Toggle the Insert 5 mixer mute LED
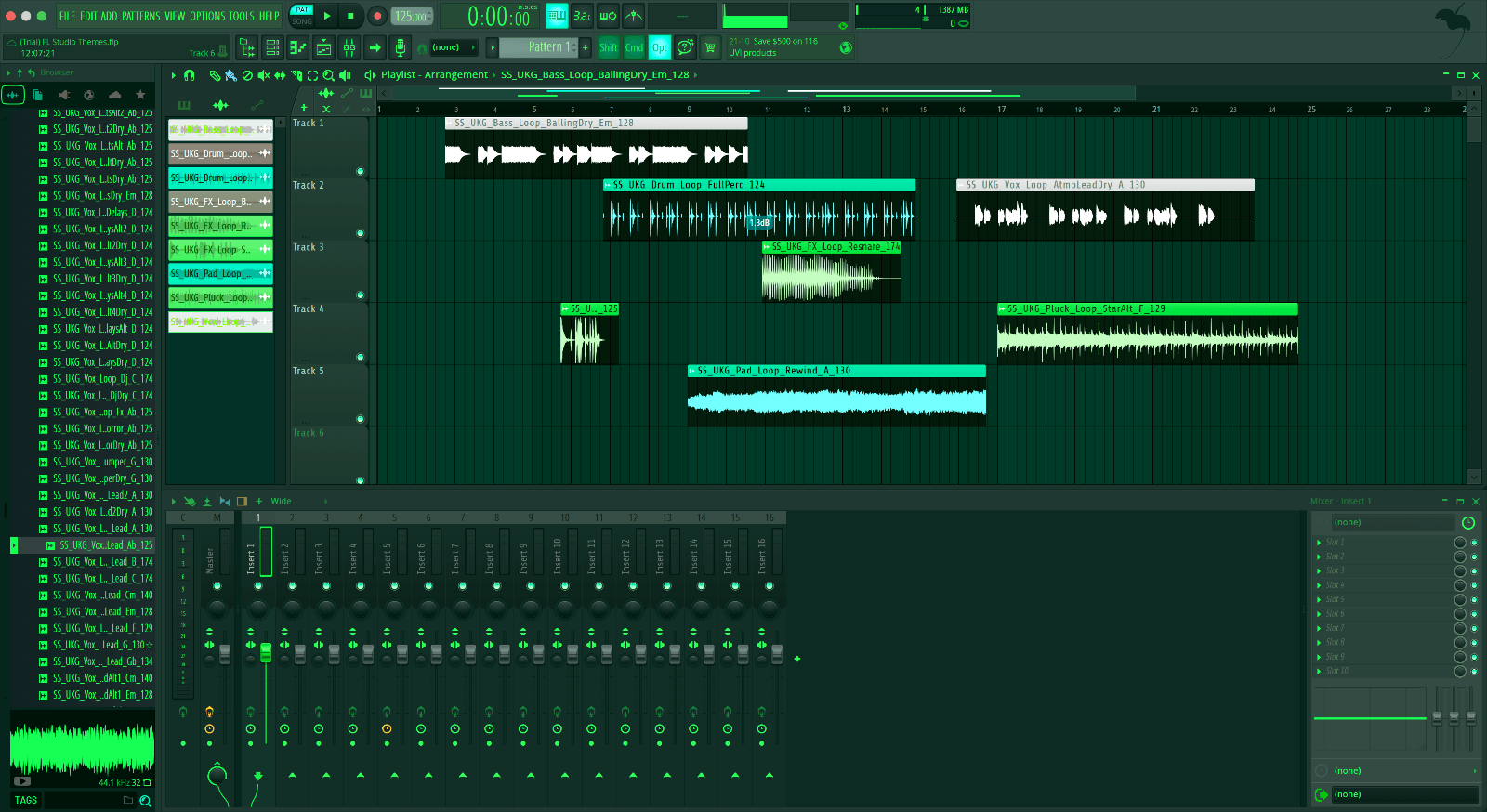The height and width of the screenshot is (812, 1487). 394,585
